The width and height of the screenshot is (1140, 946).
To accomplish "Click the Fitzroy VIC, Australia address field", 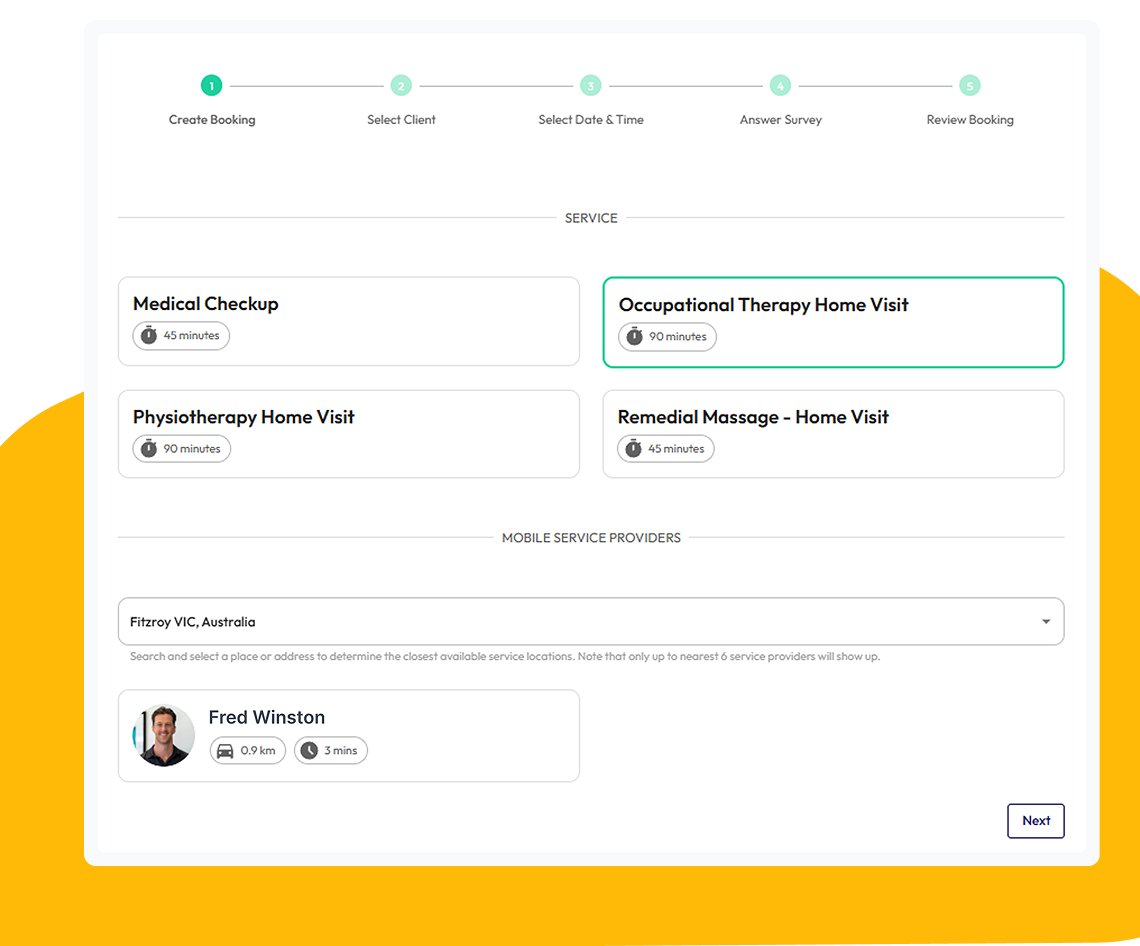I will (x=591, y=622).
